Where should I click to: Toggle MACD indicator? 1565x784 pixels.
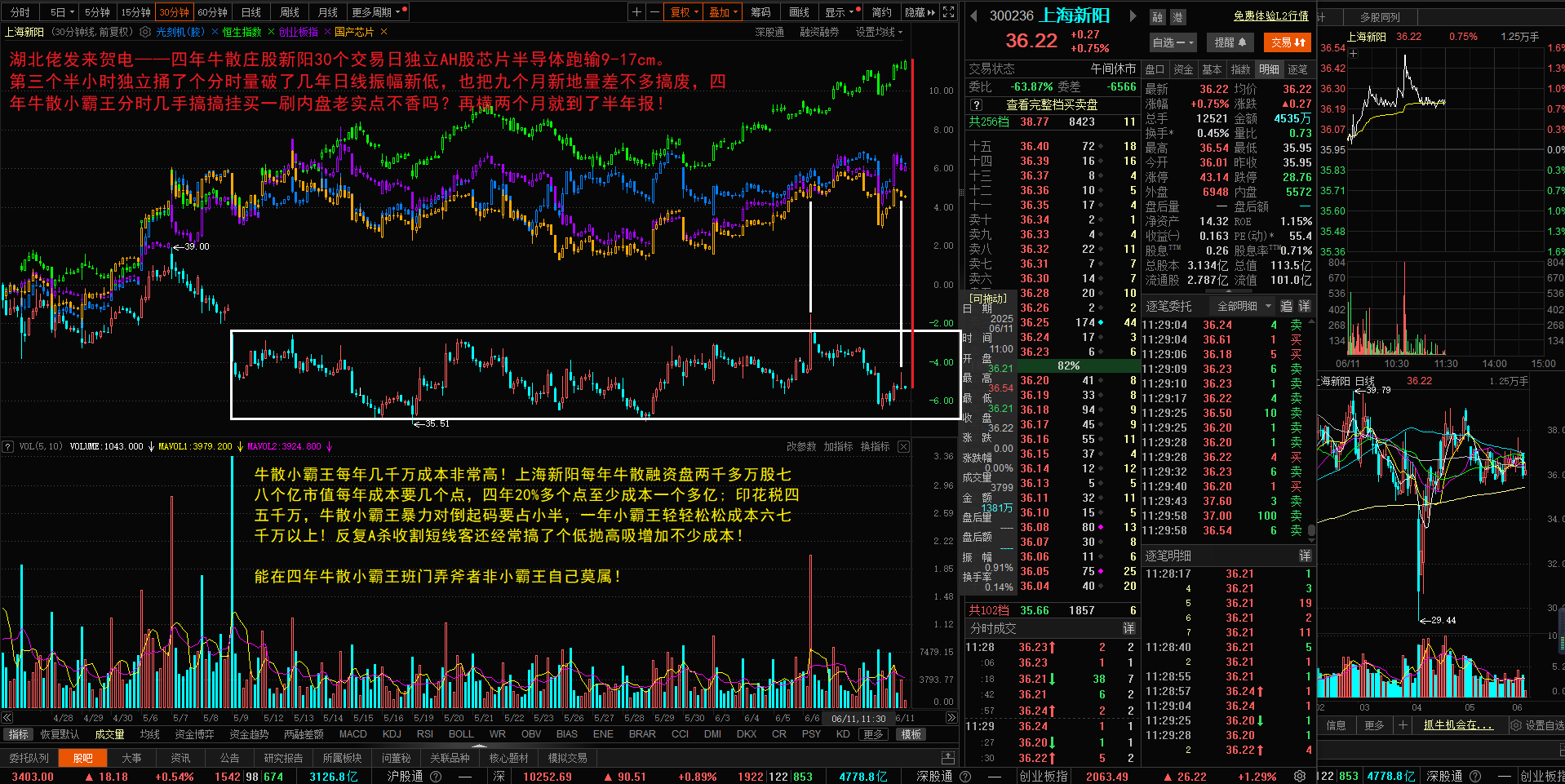tap(352, 734)
